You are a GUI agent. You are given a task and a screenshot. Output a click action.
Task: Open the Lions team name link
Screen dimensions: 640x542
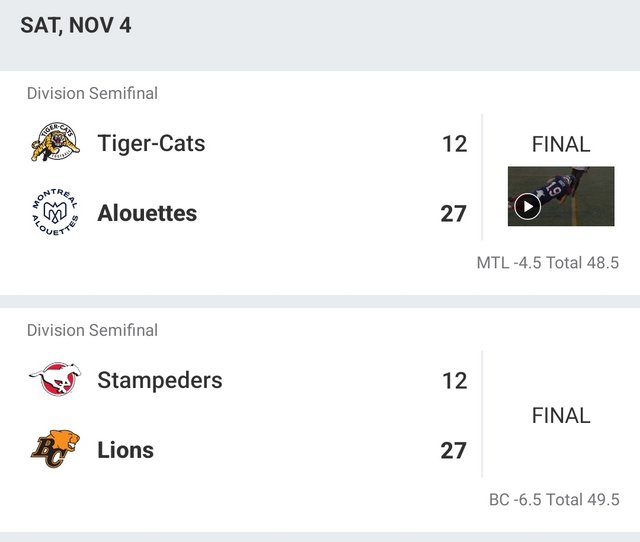(x=125, y=450)
